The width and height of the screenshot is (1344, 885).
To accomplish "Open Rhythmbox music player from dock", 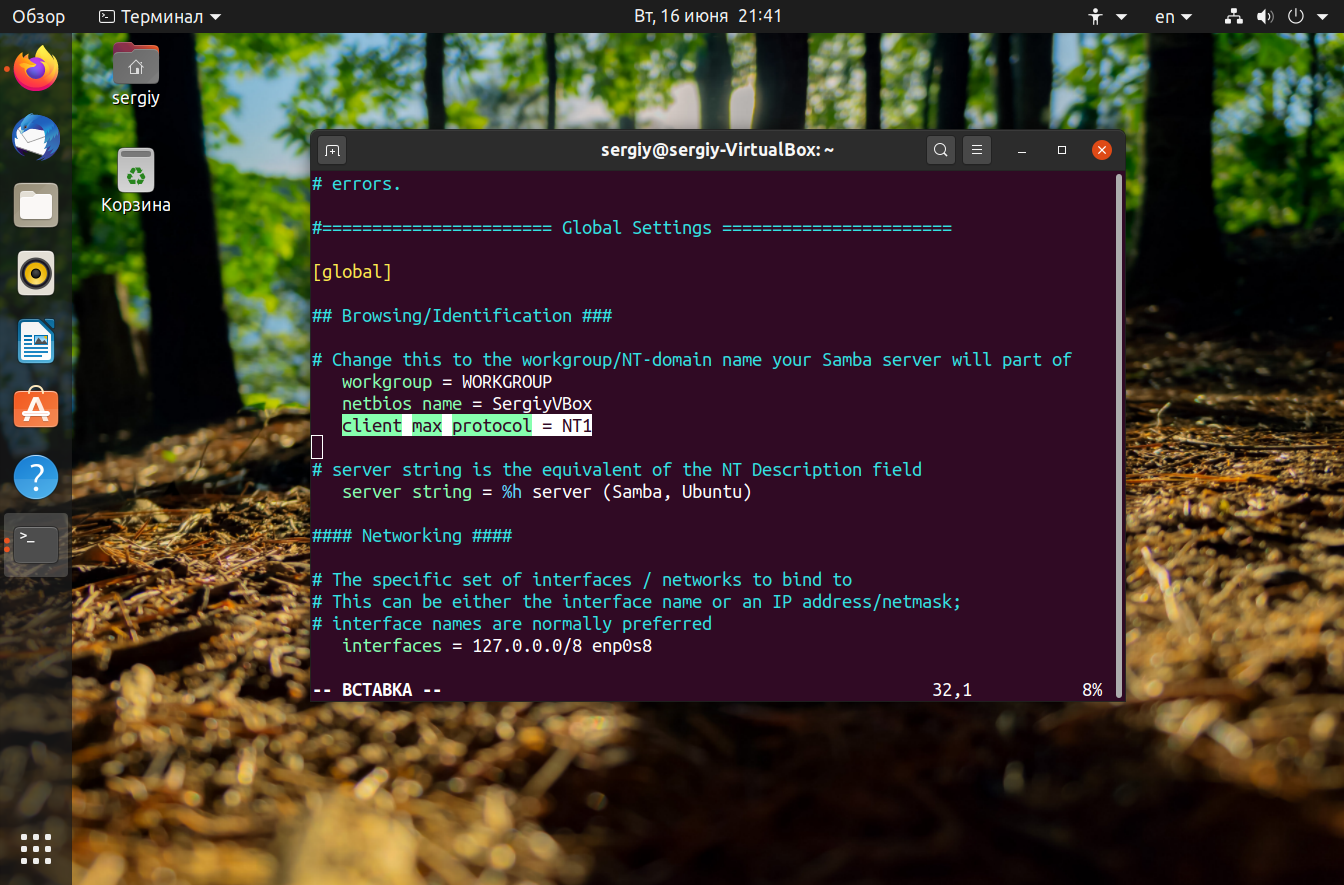I will 36,273.
